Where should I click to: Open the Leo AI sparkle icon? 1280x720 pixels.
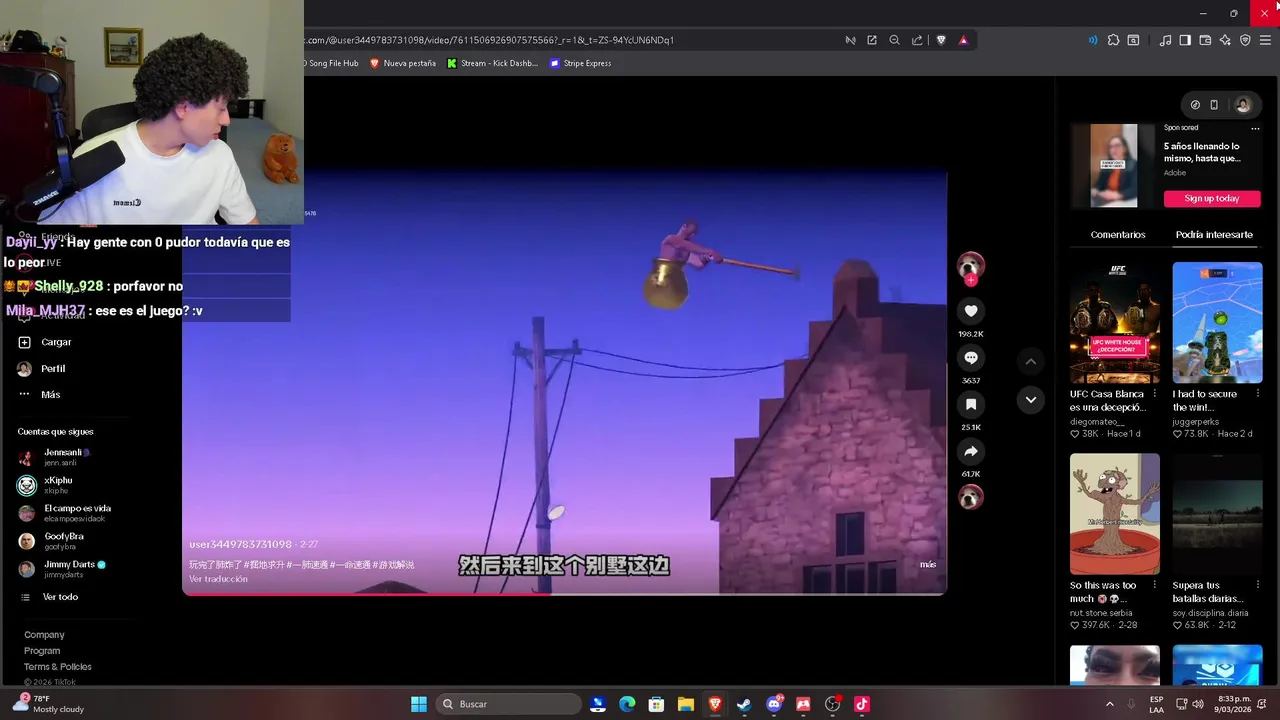[x=1225, y=40]
